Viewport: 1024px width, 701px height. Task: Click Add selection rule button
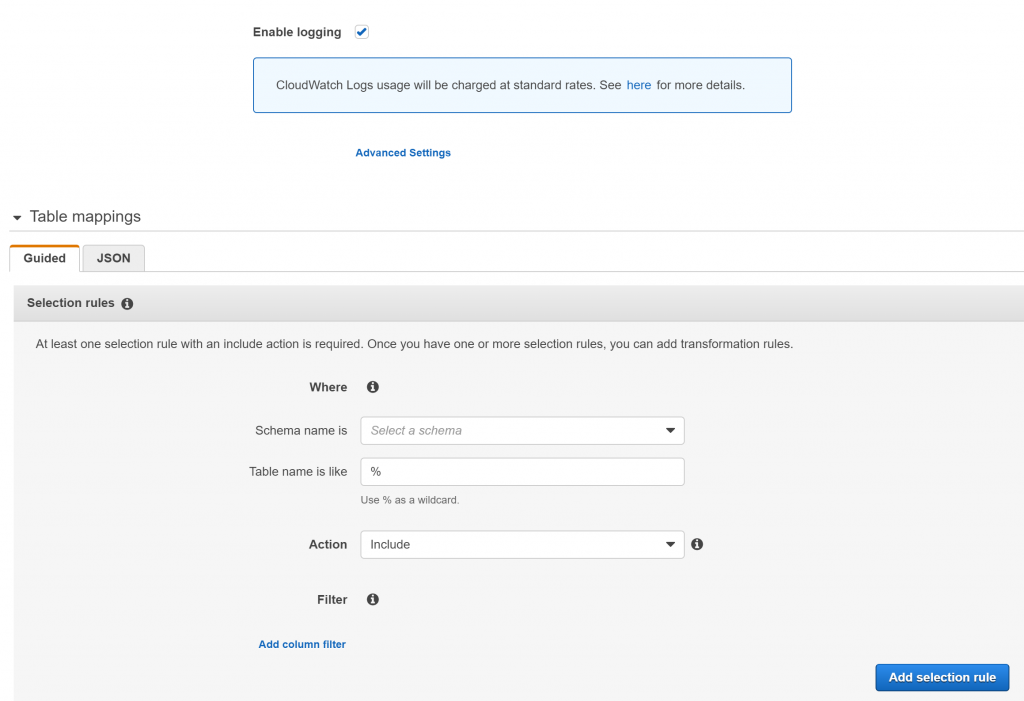coord(942,677)
